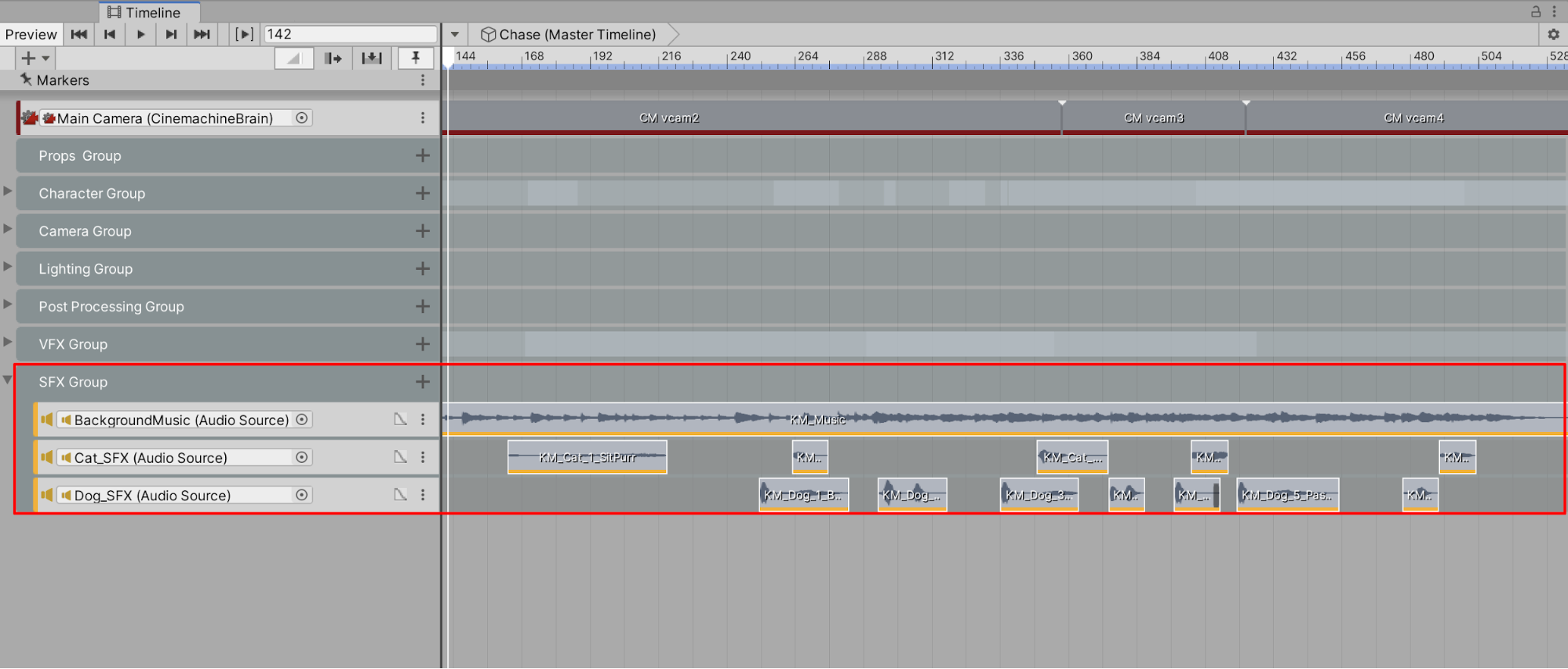Go to the previous frame
This screenshot has width=1568, height=669.
110,35
